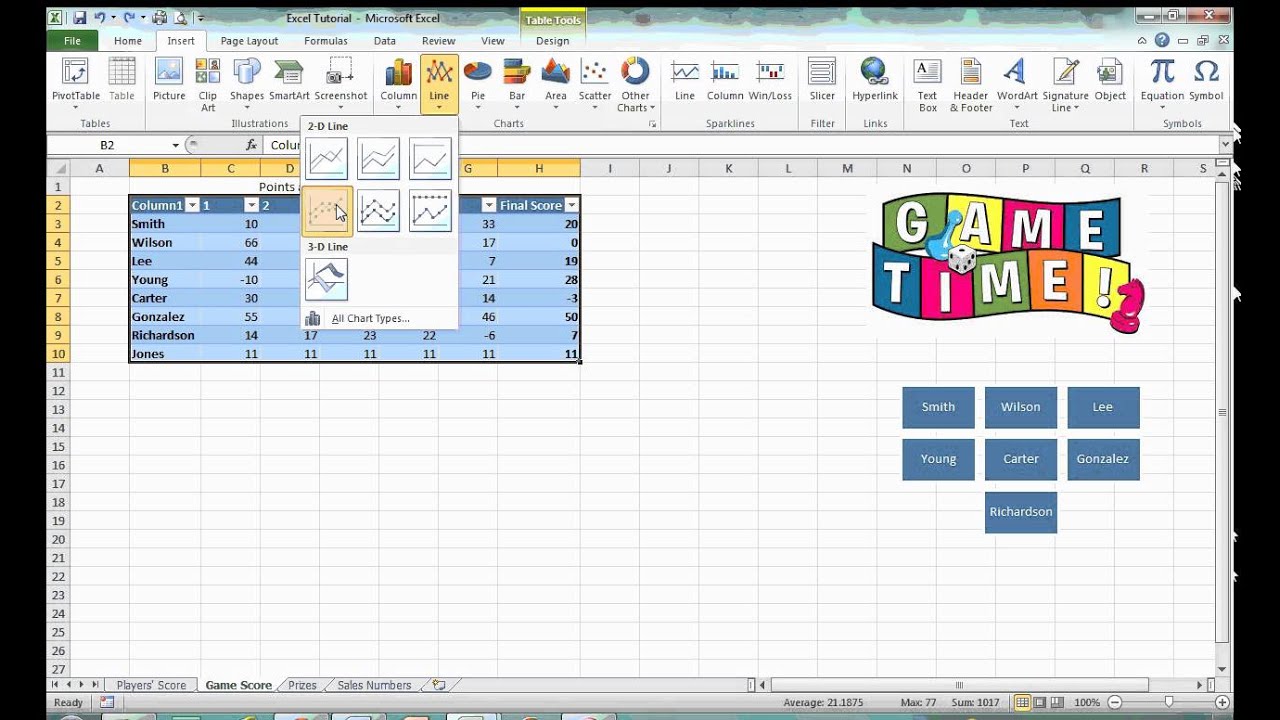Insert a Text Box
This screenshot has height=720, width=1280.
pos(928,84)
